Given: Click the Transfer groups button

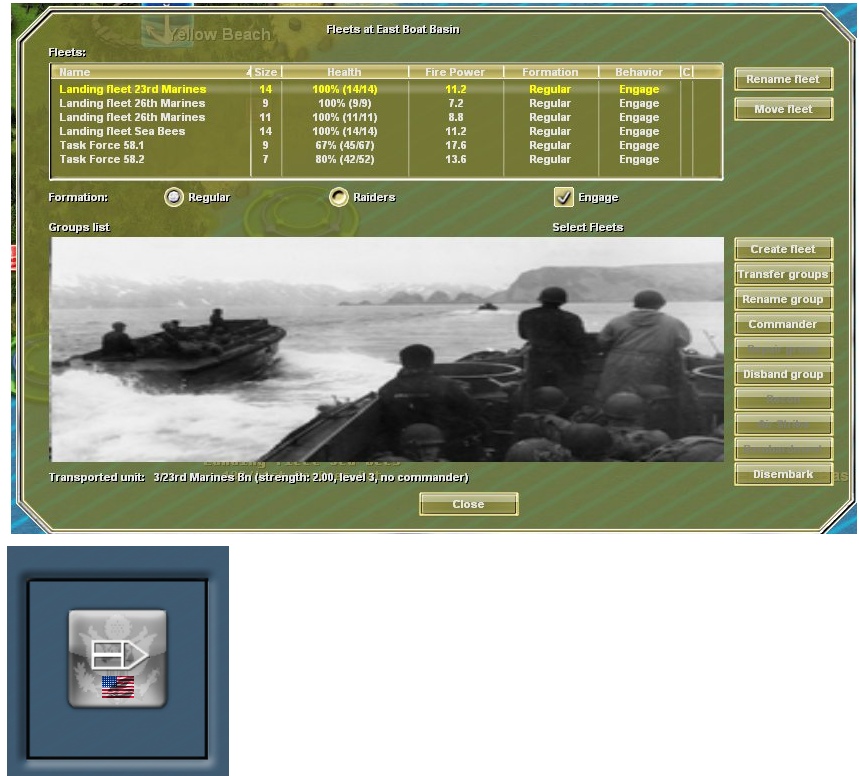Looking at the screenshot, I should (783, 274).
